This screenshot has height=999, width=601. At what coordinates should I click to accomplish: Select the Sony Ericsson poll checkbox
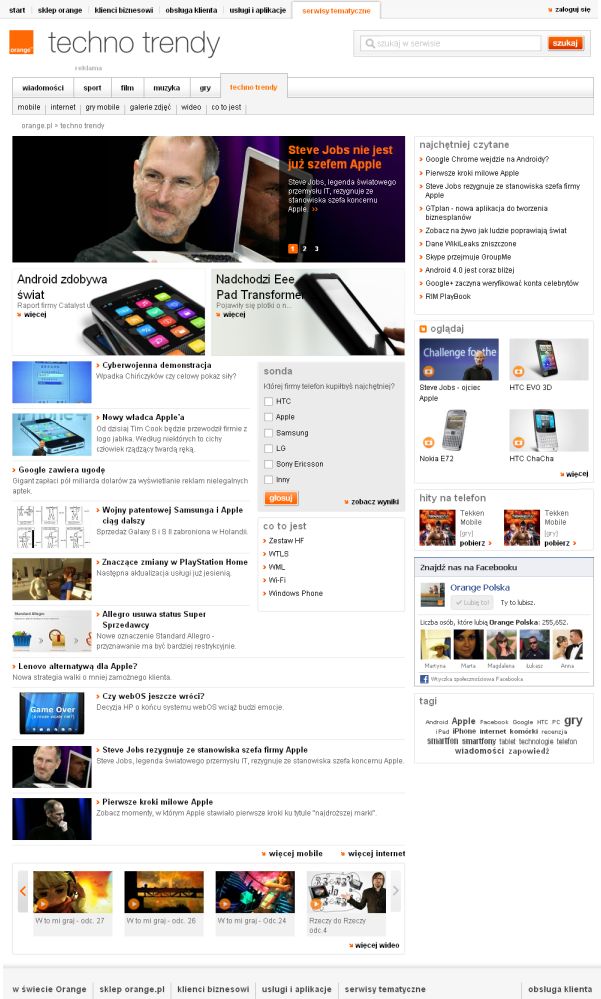coord(268,464)
